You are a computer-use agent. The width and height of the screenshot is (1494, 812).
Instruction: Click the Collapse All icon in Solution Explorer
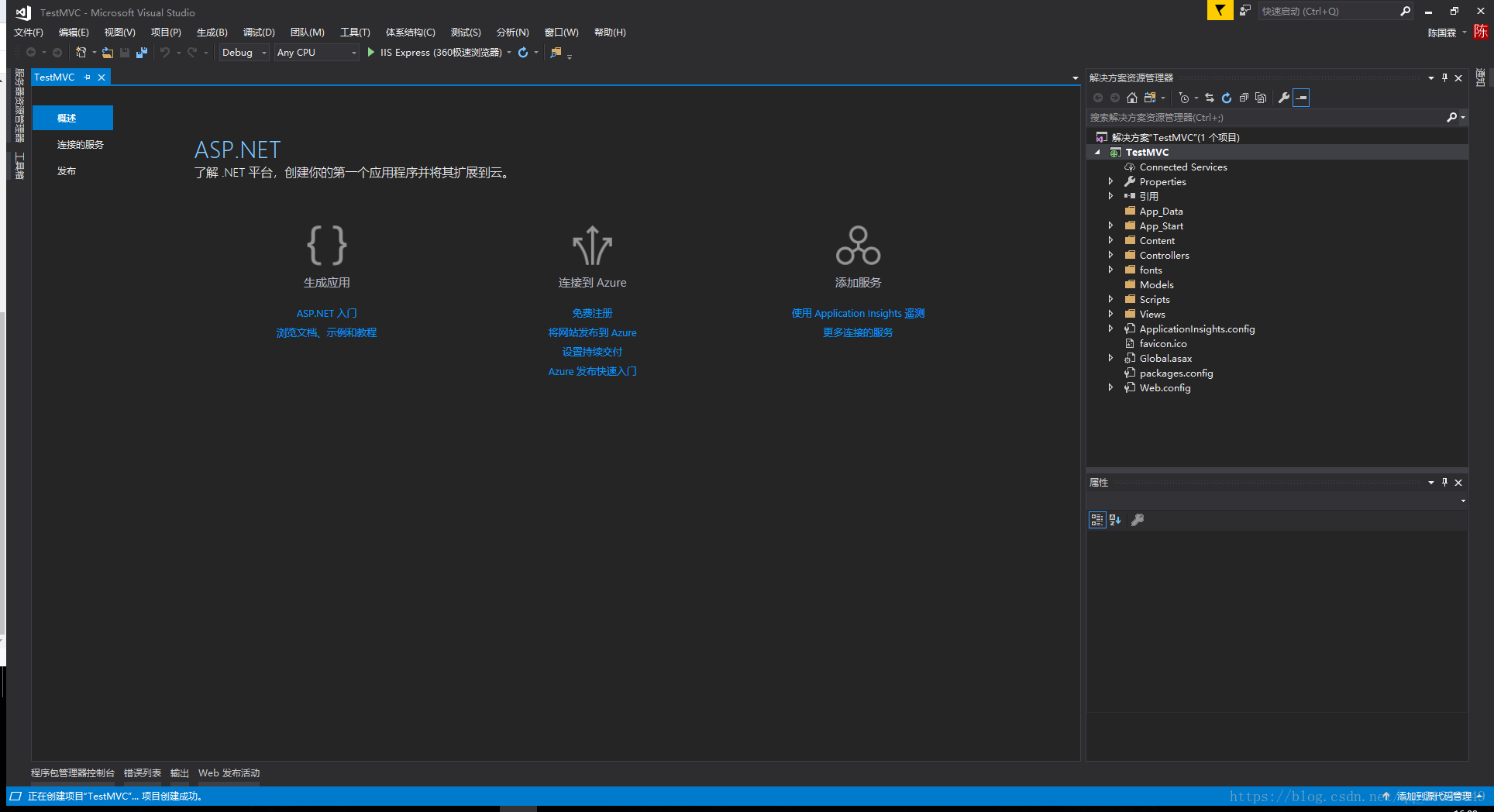click(x=1244, y=98)
